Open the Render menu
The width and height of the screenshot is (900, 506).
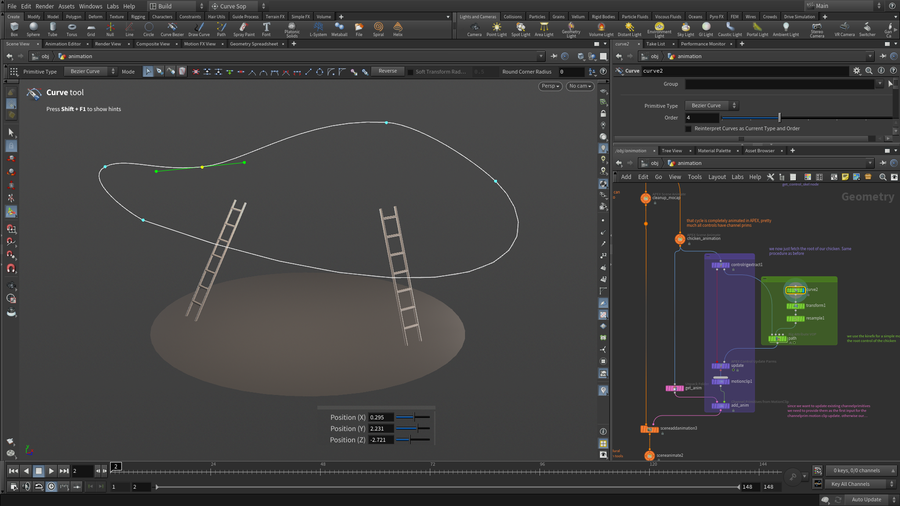pyautogui.click(x=44, y=6)
